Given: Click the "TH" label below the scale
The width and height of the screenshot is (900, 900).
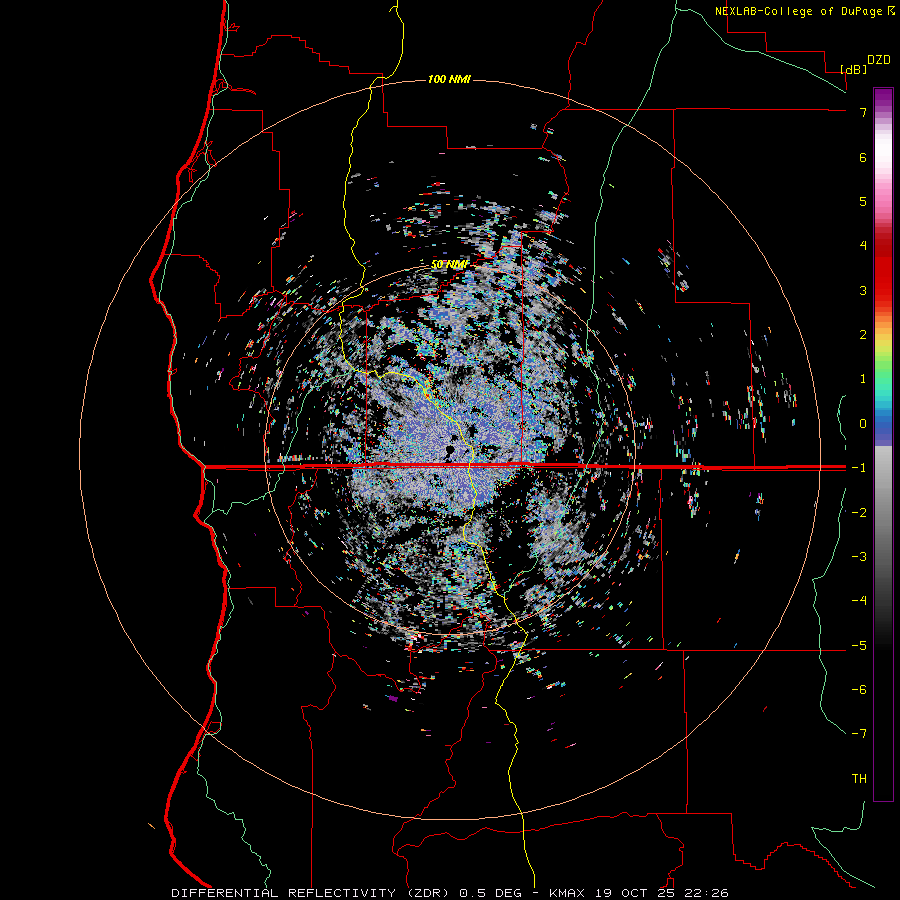Looking at the screenshot, I should click(x=859, y=778).
